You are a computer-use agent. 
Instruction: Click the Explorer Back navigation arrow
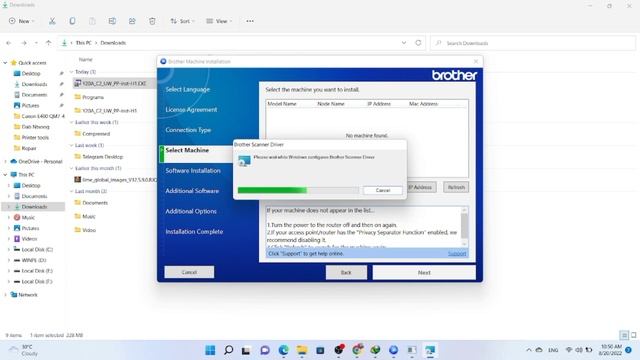point(9,43)
